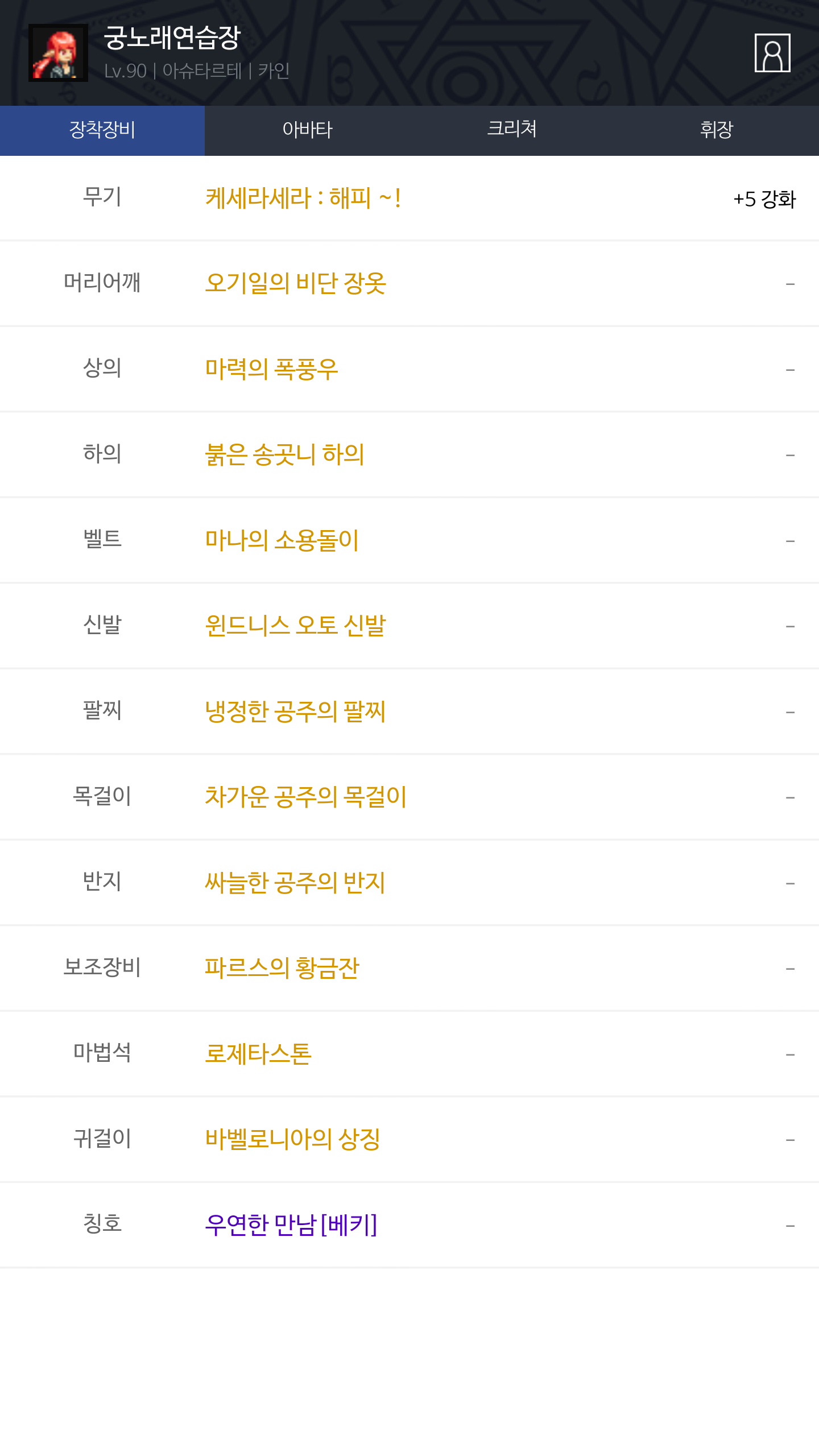Click the 오기일의 비단 장옷 item

tap(295, 283)
